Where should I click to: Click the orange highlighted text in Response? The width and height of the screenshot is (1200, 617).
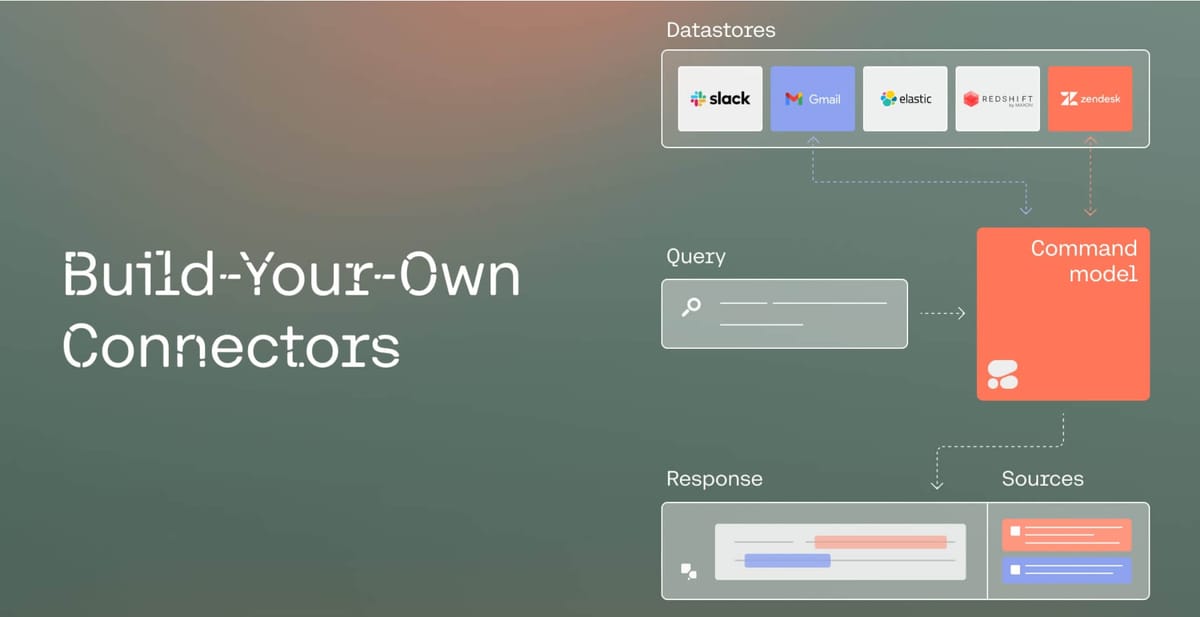tap(880, 542)
